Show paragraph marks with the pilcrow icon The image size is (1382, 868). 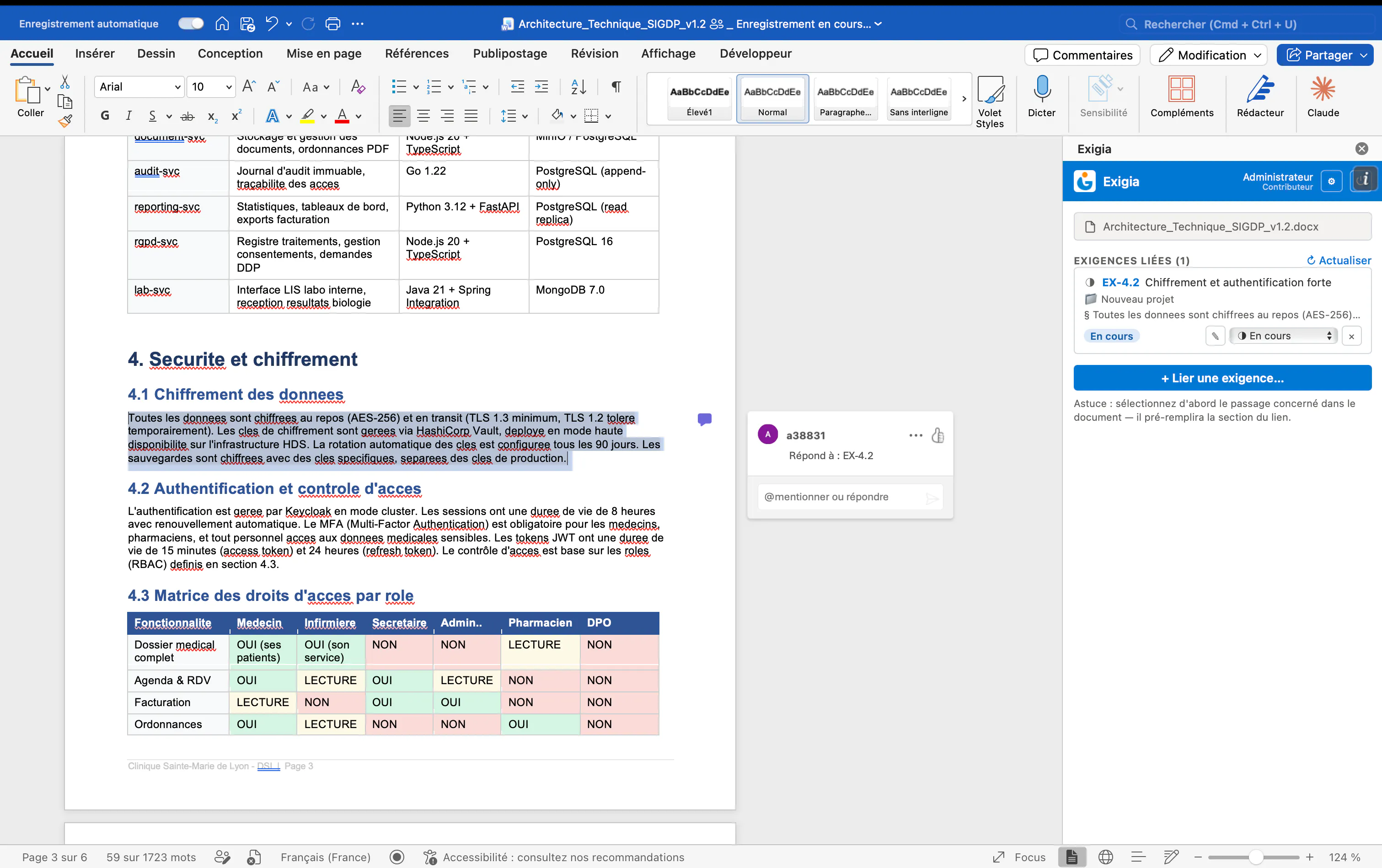point(616,87)
